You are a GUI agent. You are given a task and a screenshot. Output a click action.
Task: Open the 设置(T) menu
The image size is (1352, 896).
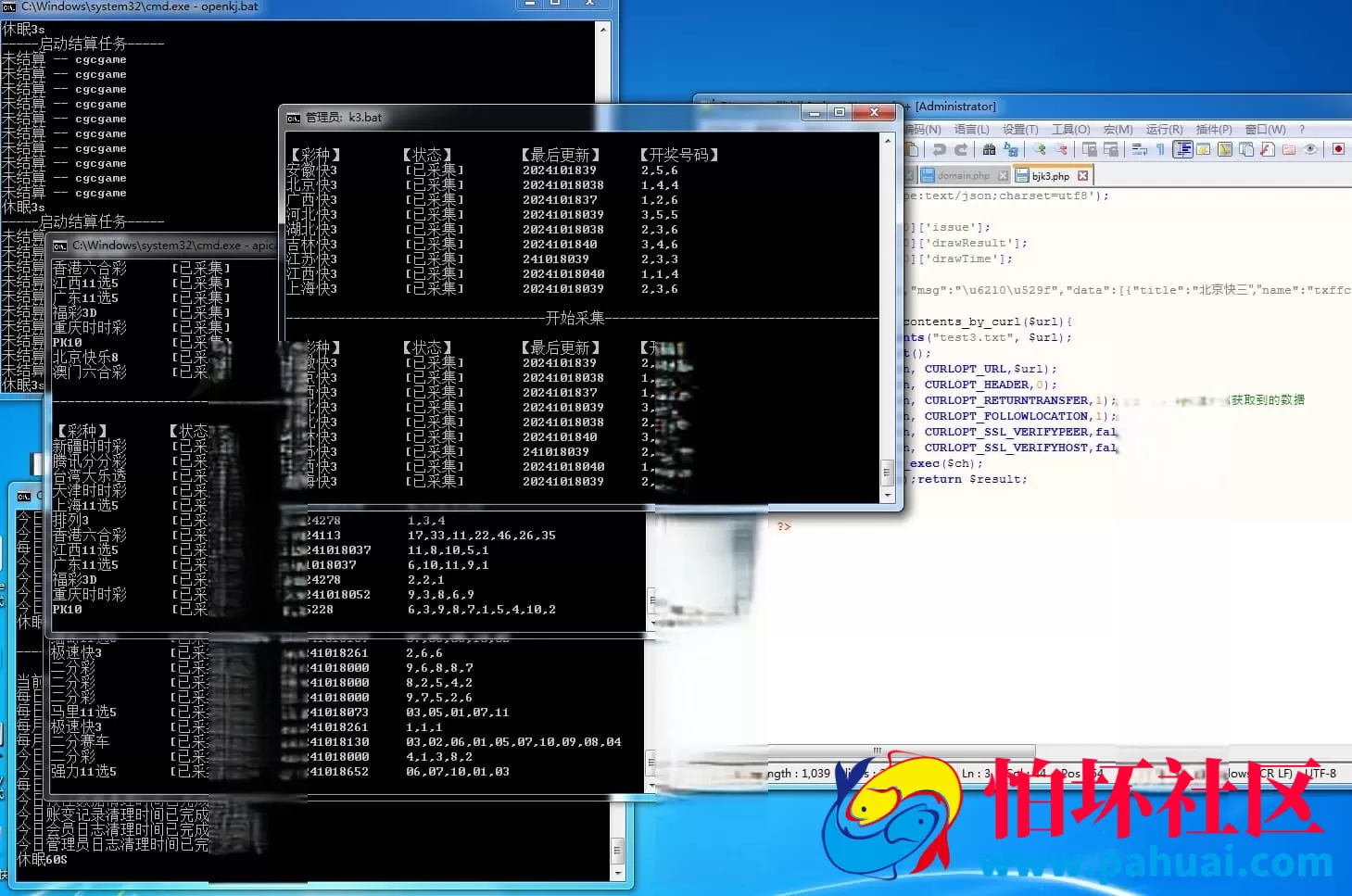click(x=1020, y=130)
